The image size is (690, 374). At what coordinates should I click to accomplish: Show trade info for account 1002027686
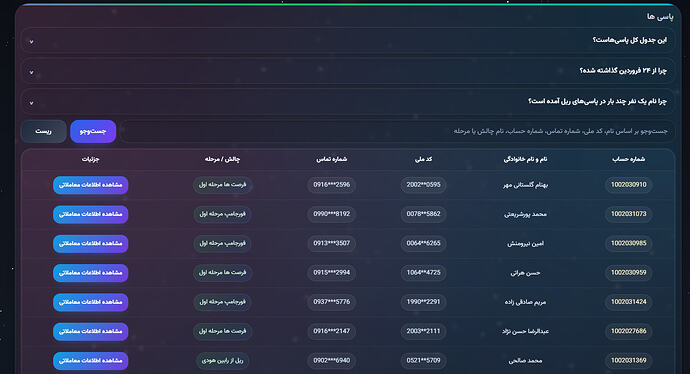[x=91, y=331]
